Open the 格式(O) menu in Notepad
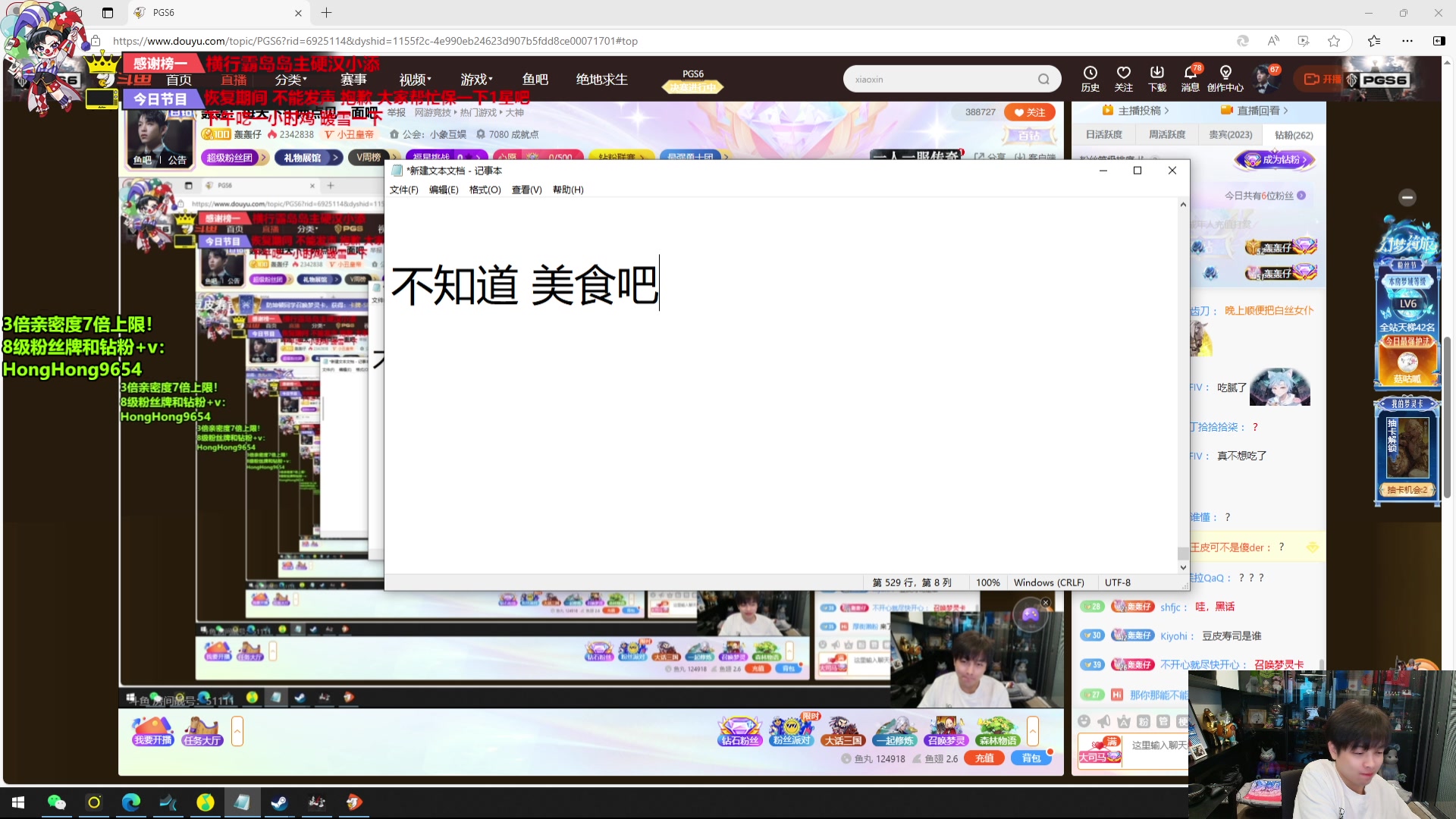This screenshot has height=819, width=1456. pos(485,190)
